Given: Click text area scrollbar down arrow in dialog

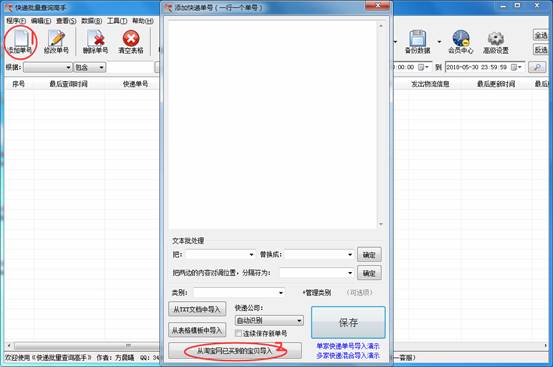Looking at the screenshot, I should pyautogui.click(x=381, y=224).
